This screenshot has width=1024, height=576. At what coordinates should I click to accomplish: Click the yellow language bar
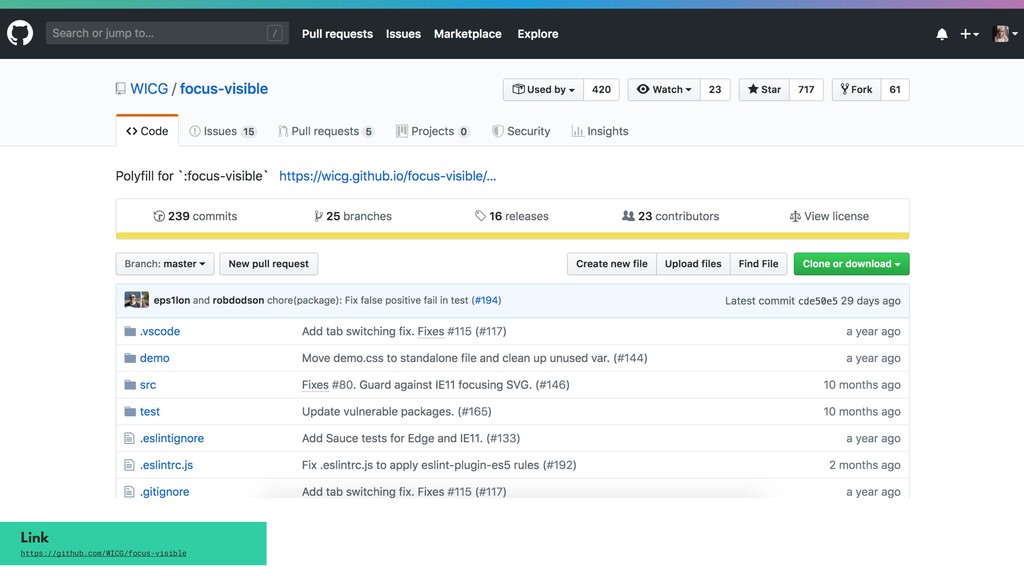[x=513, y=236]
